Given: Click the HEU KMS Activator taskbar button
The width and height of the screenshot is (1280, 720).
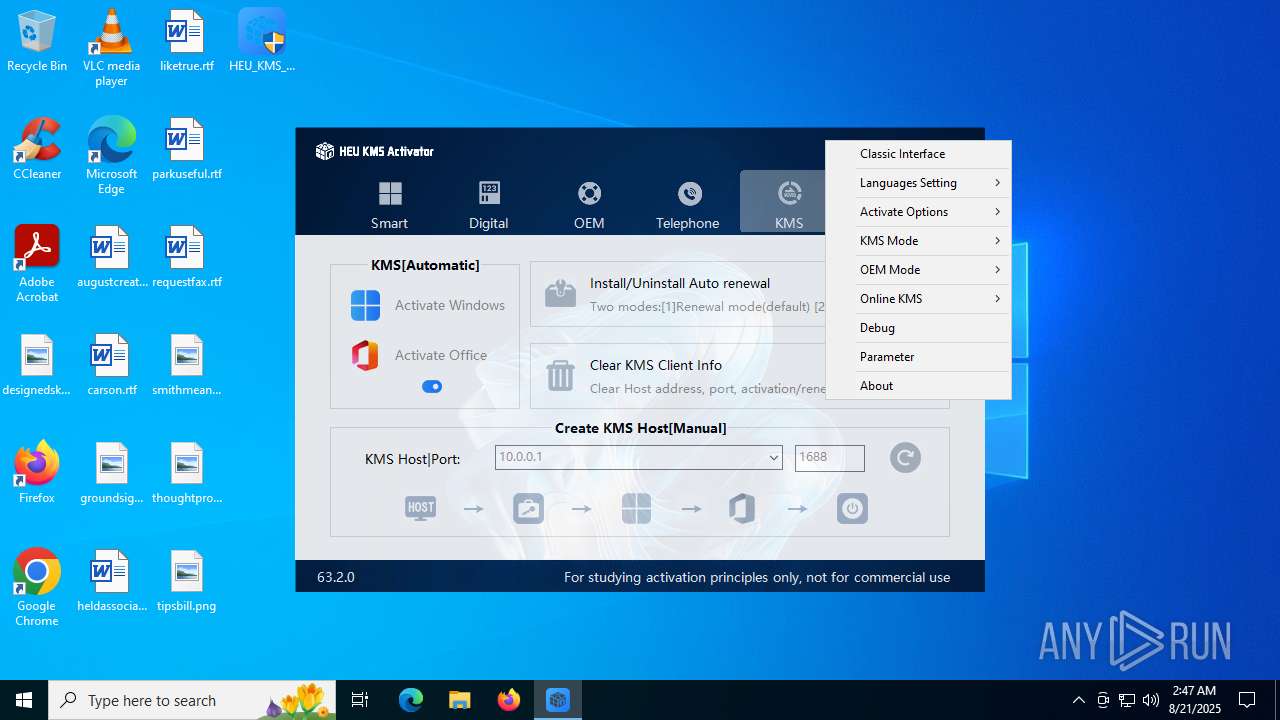Looking at the screenshot, I should [x=558, y=700].
